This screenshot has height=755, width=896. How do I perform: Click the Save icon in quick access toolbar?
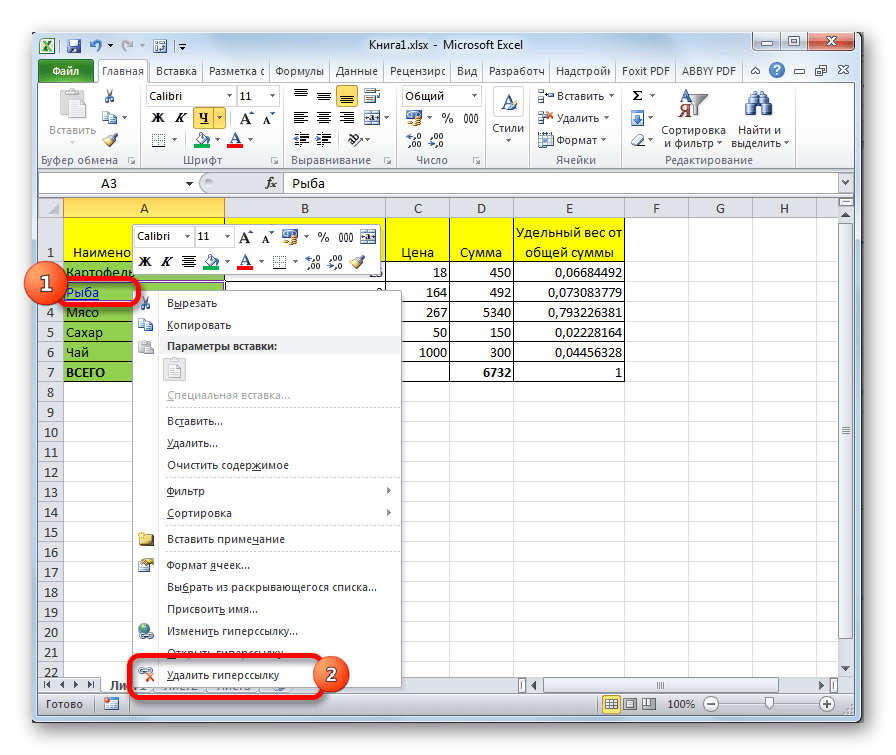coord(74,46)
